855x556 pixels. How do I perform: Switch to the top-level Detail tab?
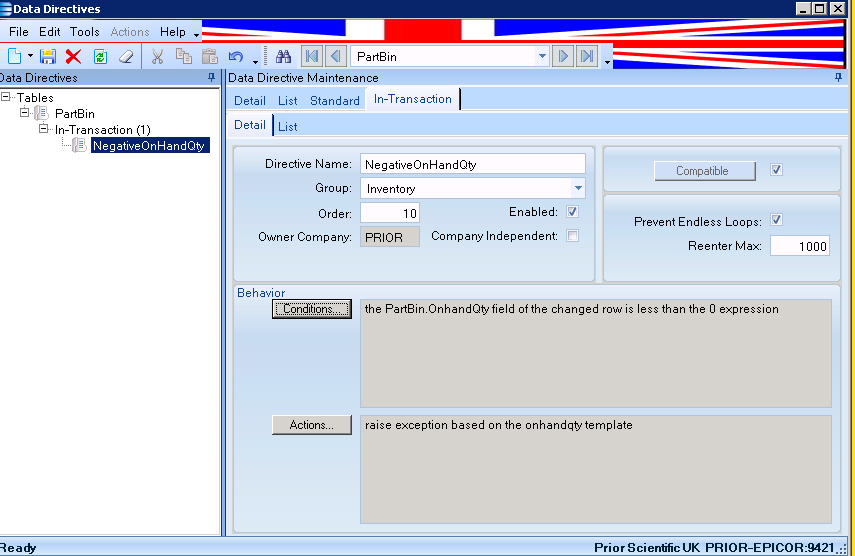coord(250,101)
